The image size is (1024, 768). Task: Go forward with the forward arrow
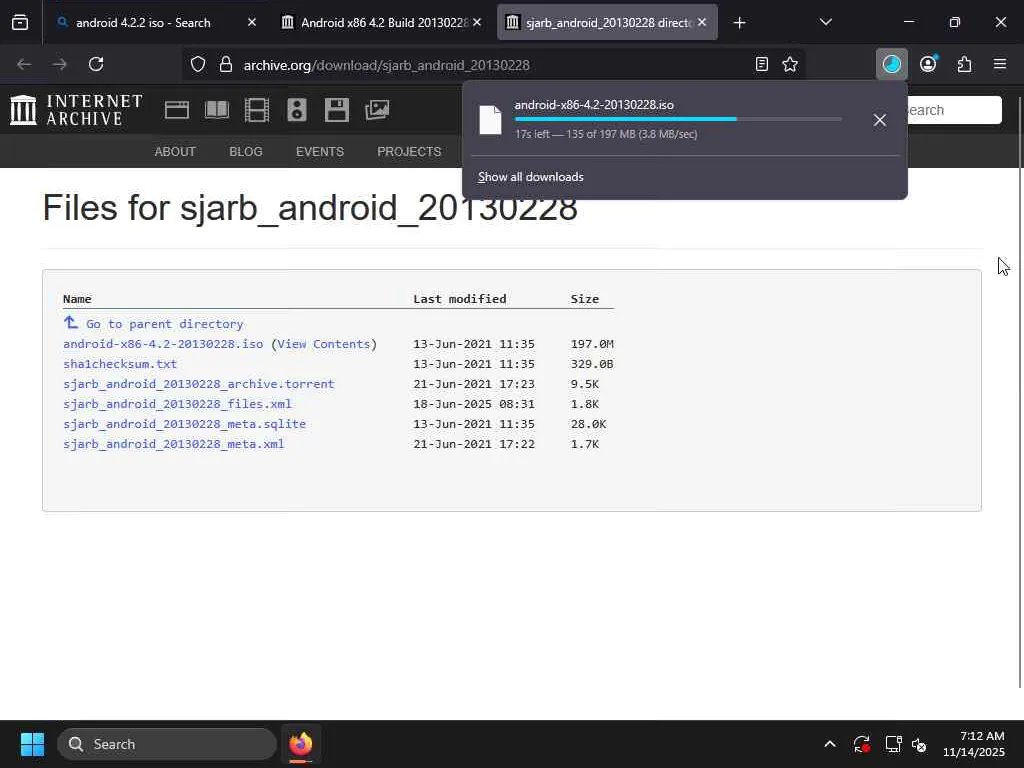click(x=60, y=64)
